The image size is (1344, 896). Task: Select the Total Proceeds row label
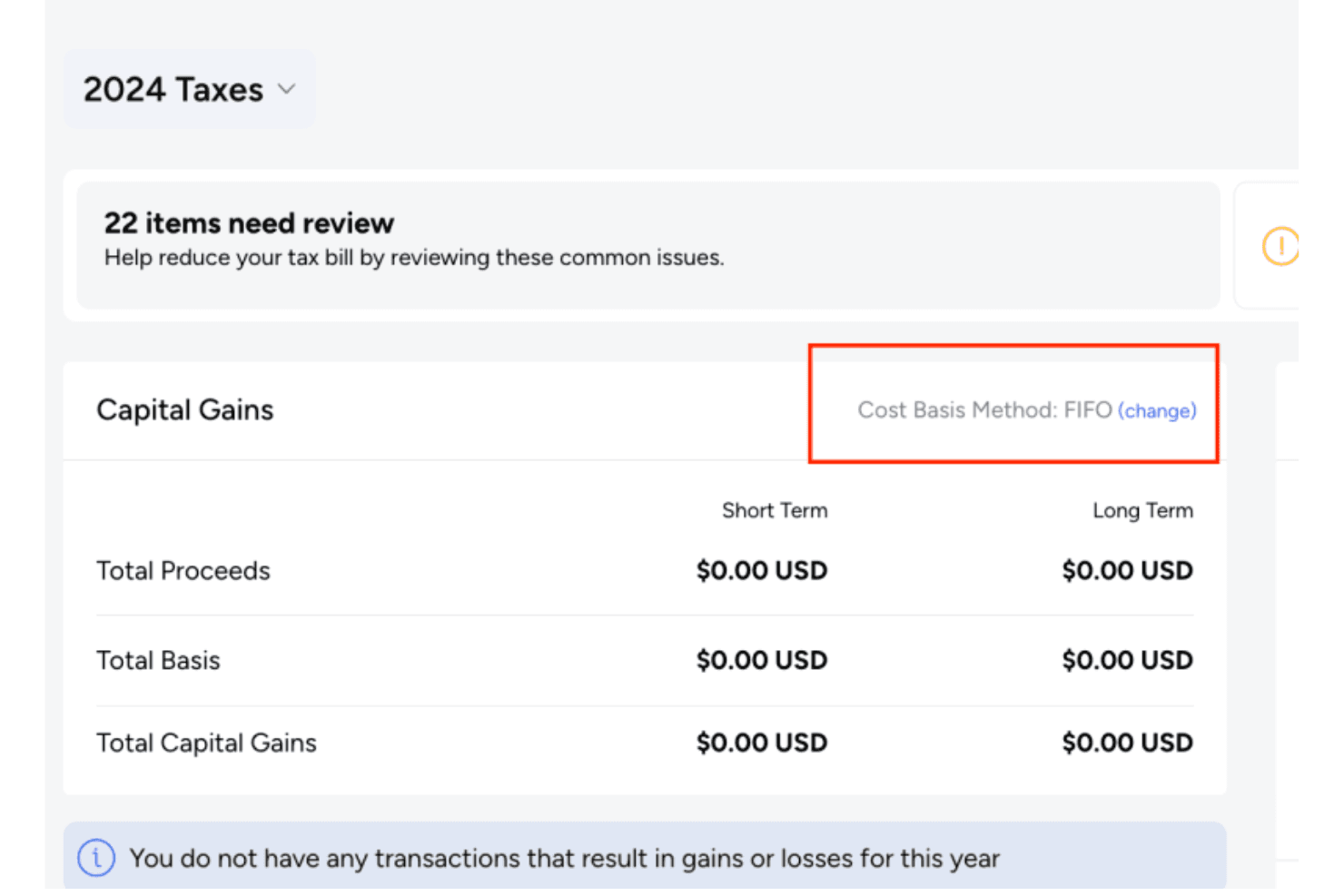click(183, 570)
